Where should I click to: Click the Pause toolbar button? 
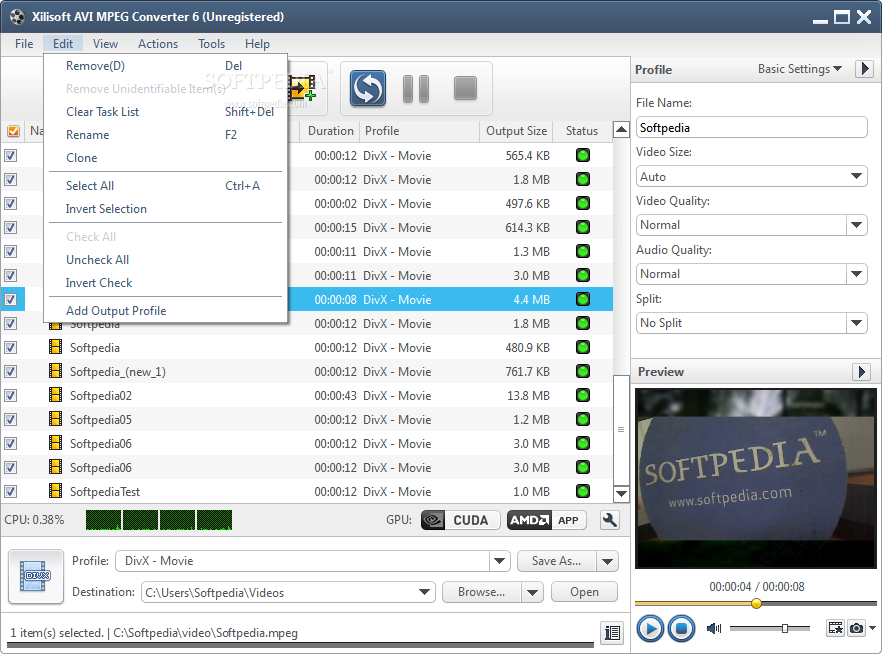point(416,88)
